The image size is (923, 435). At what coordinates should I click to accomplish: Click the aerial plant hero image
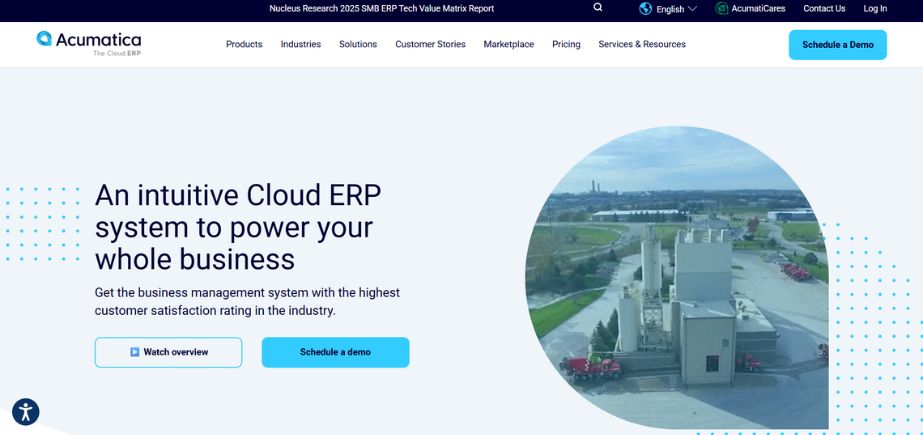coord(677,277)
